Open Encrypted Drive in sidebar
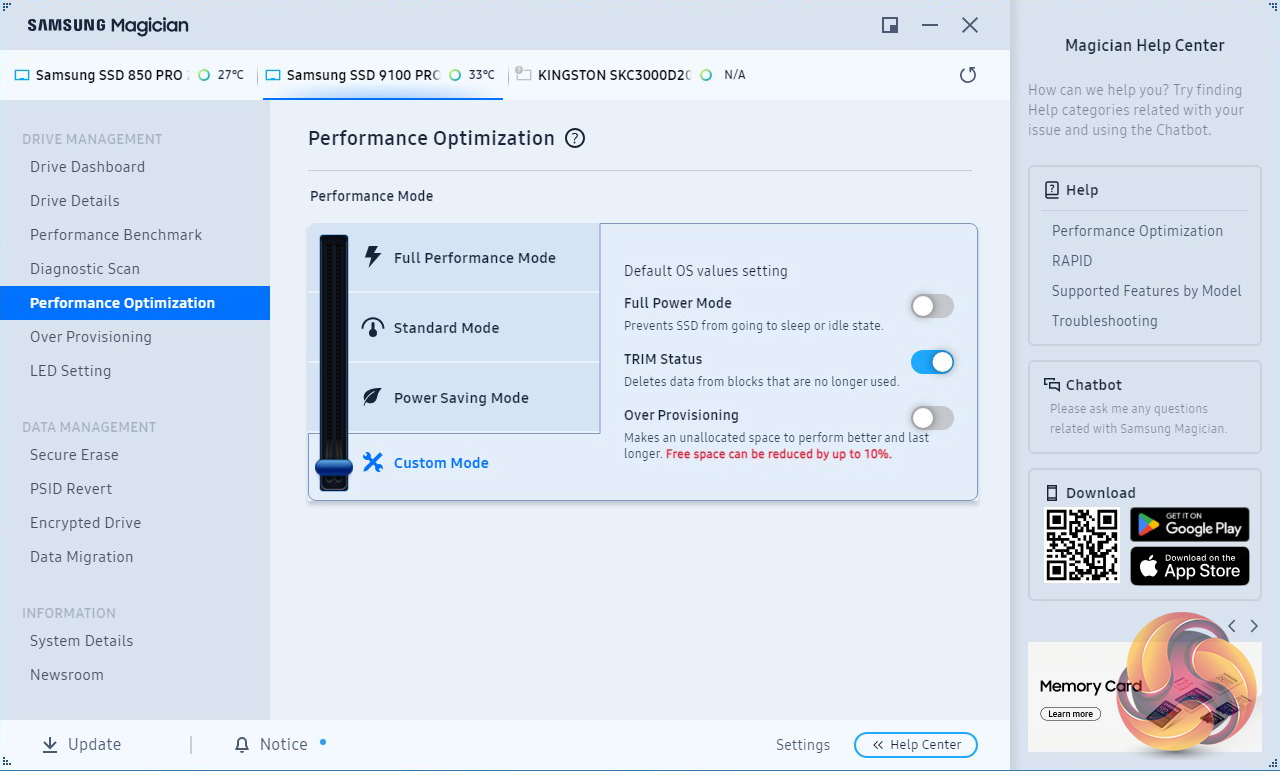 [x=135, y=523]
